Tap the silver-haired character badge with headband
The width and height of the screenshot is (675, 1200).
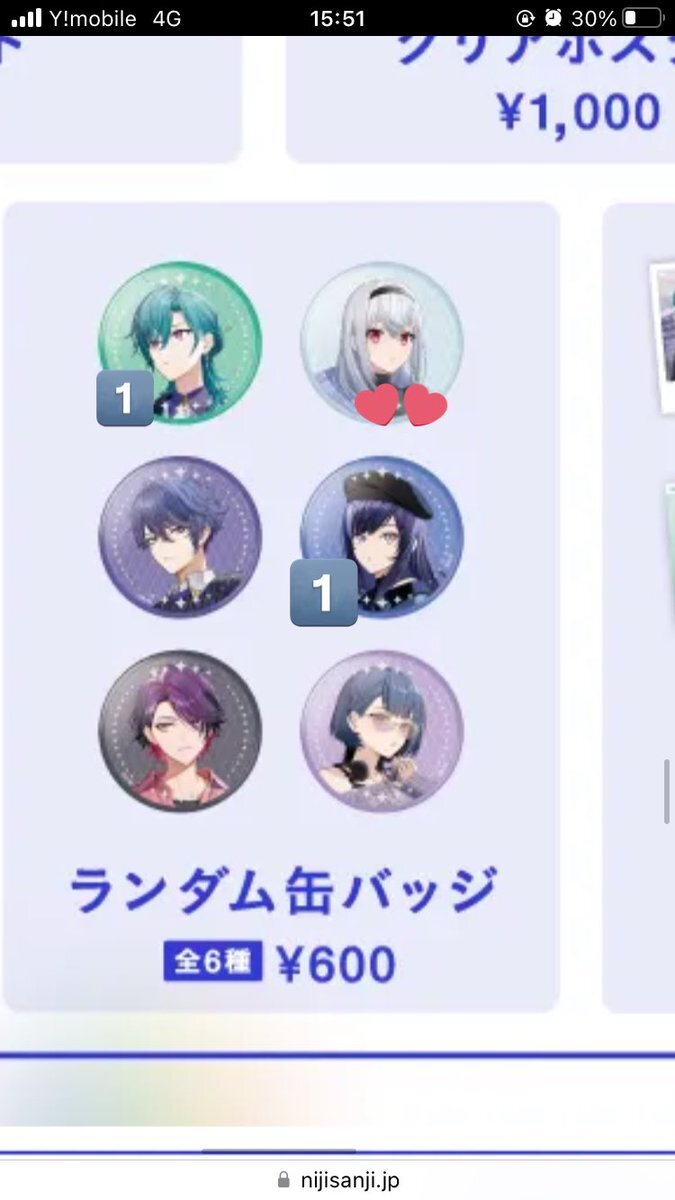[382, 344]
